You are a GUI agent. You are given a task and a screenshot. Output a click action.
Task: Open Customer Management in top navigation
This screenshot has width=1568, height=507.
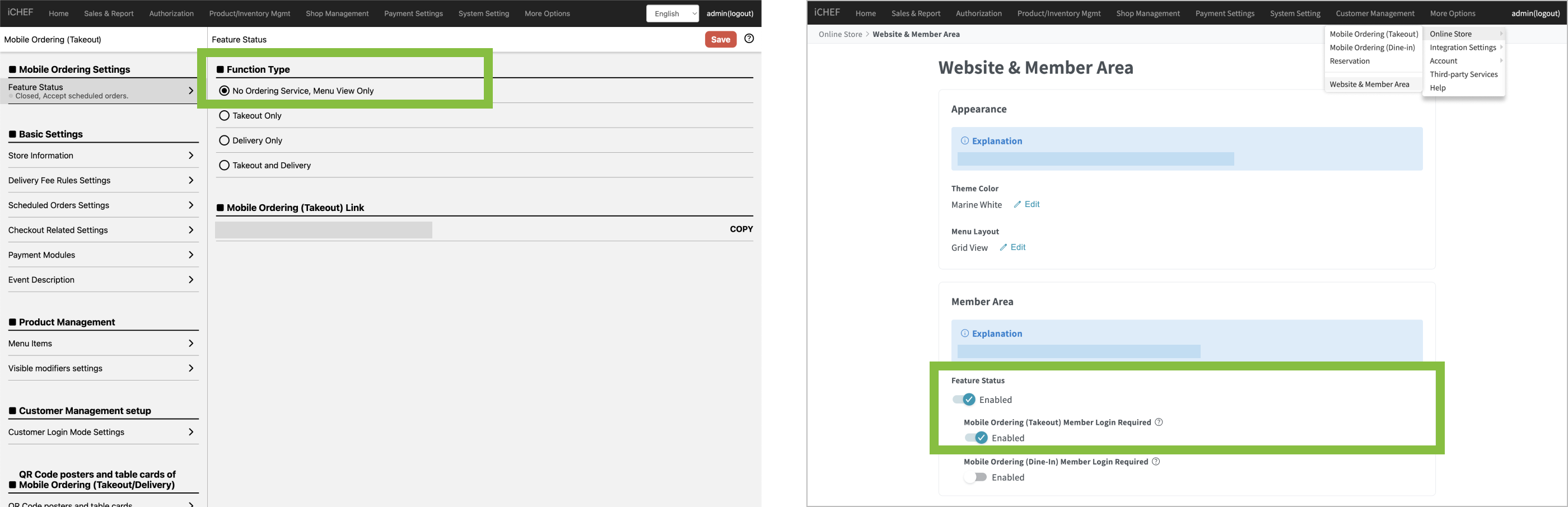[x=1374, y=13]
